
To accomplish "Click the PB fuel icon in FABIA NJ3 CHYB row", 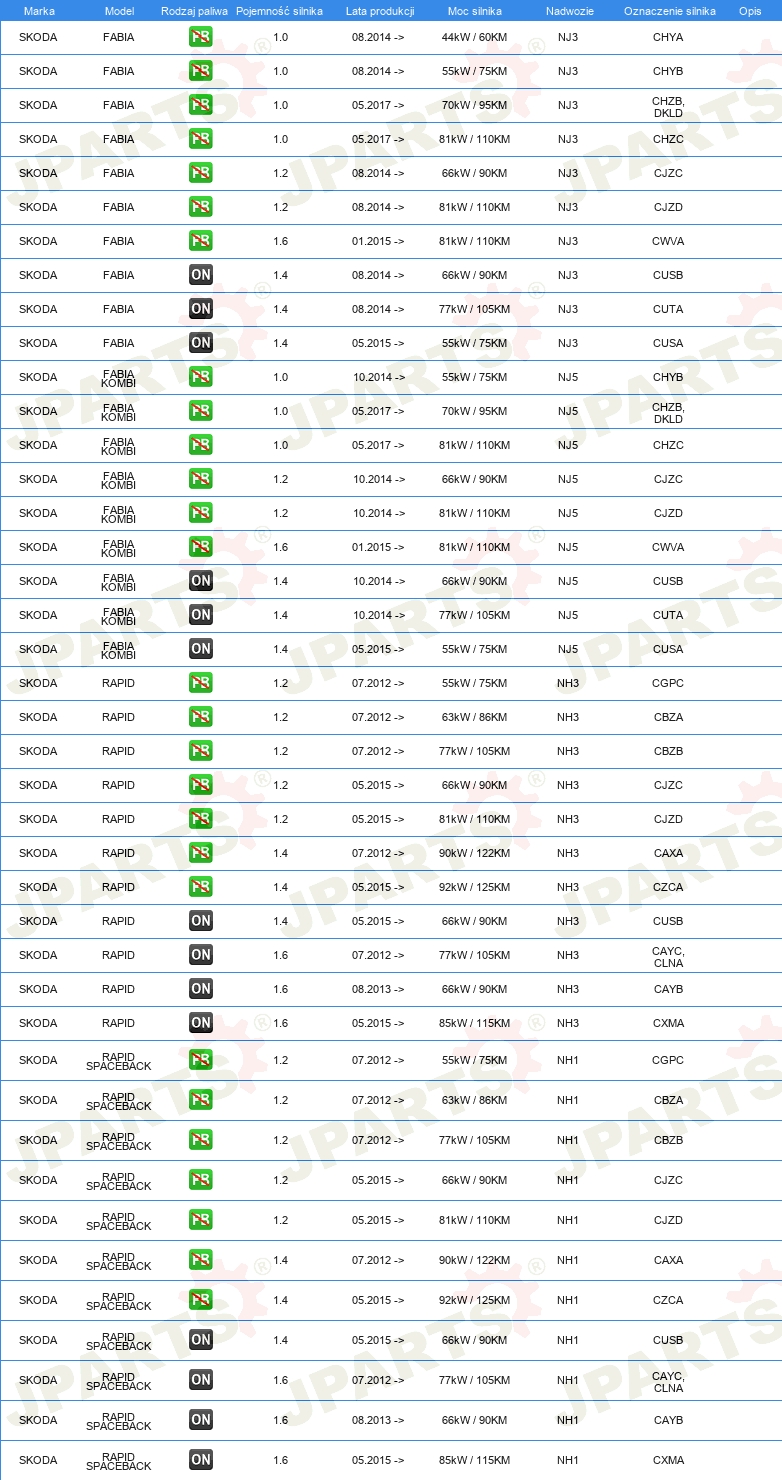I will click(x=201, y=71).
